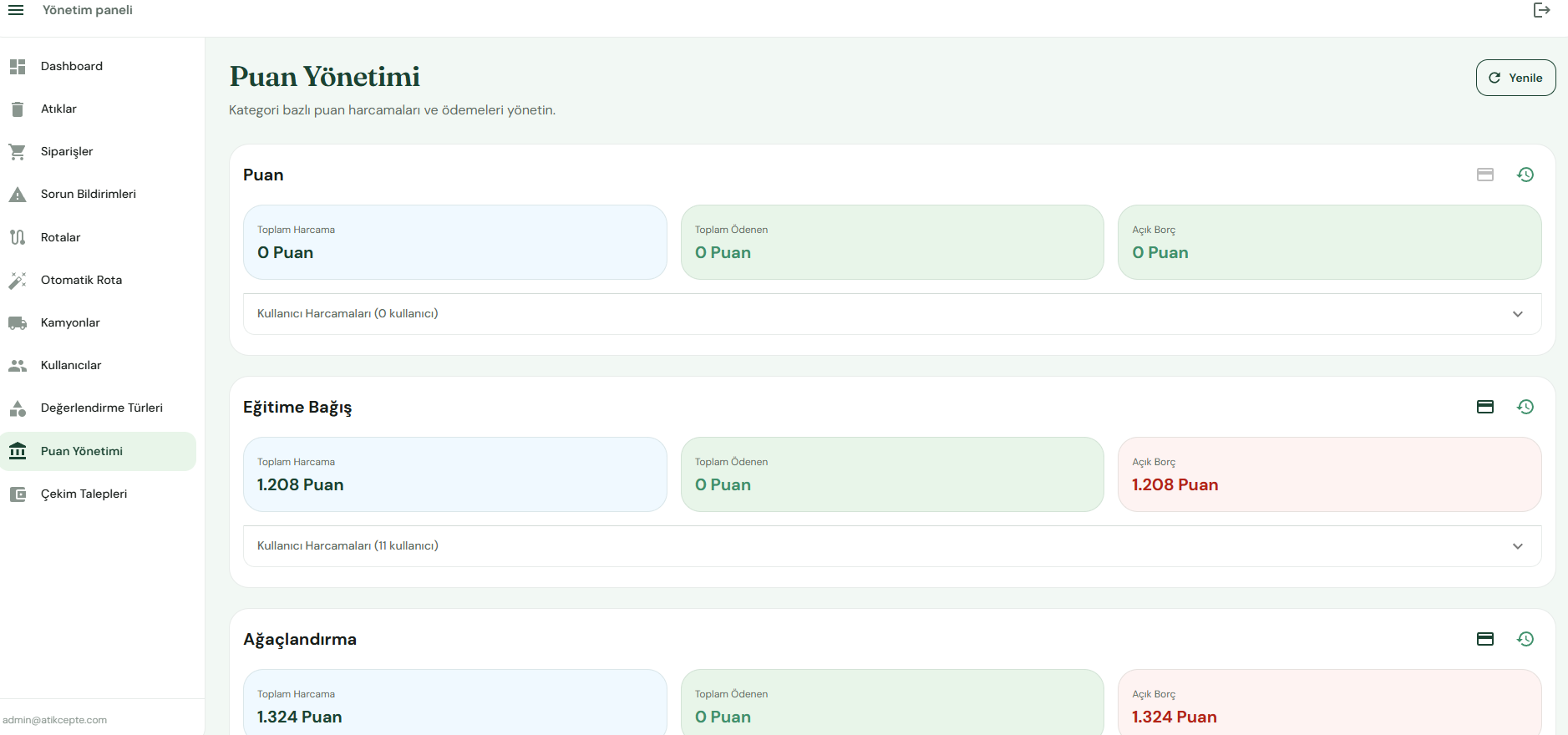Screen dimensions: 1568x735
Task: Click payment card icon in Eğitime Bağış
Action: 1485,407
